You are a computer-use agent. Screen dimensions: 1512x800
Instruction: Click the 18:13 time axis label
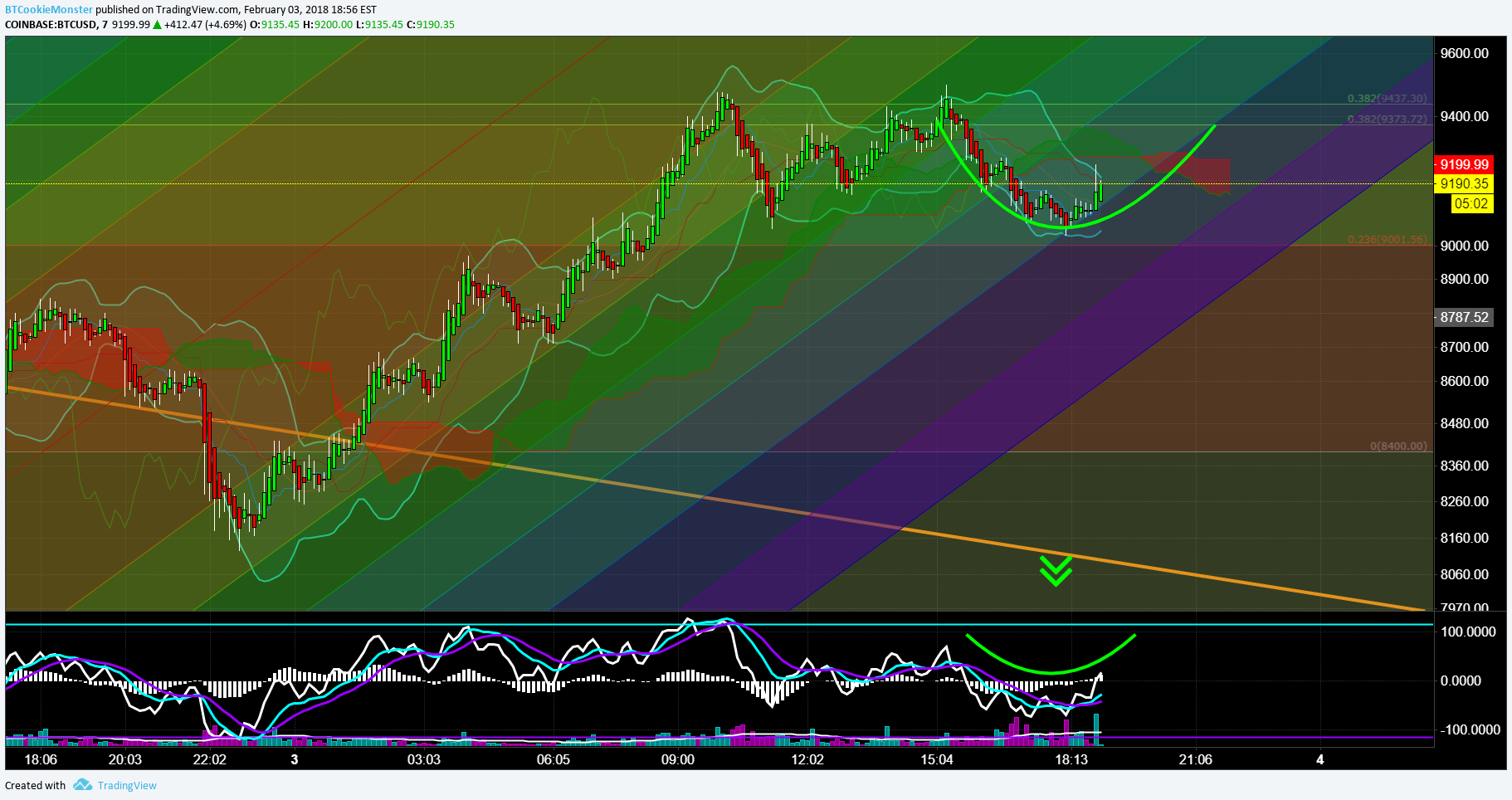(1071, 759)
